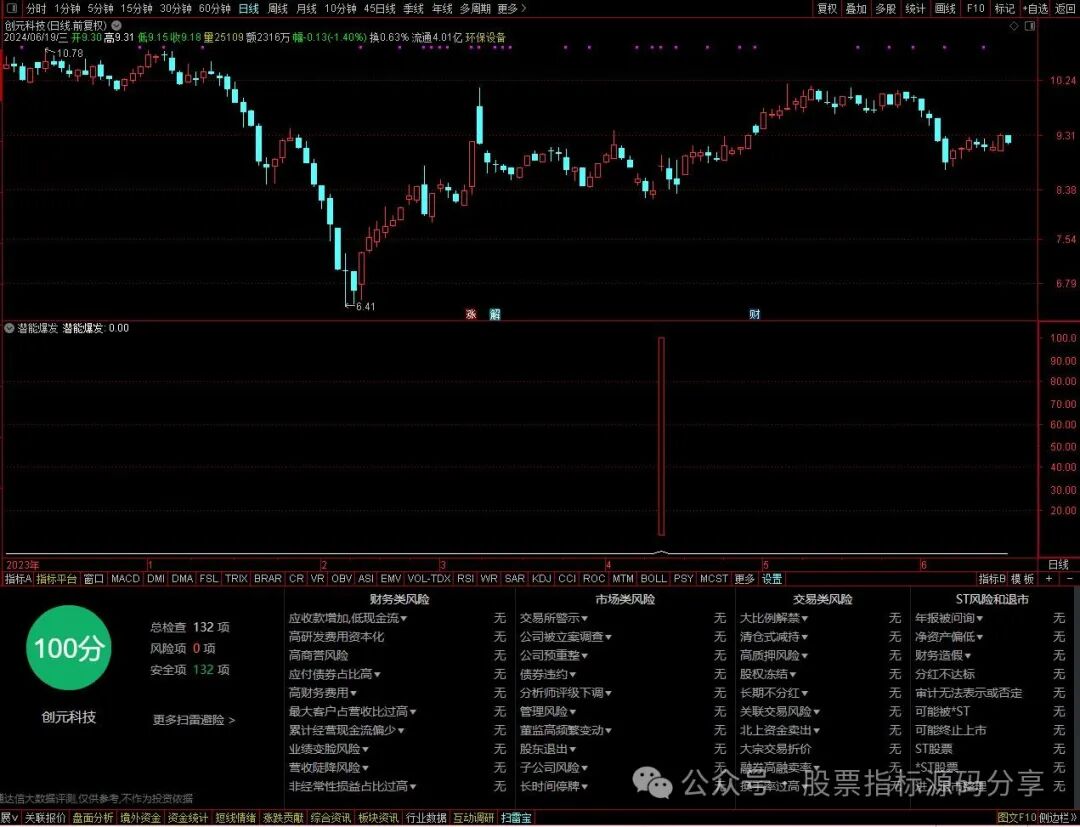The width and height of the screenshot is (1080, 827).
Task: Open 多股 multi-stock view
Action: click(886, 9)
